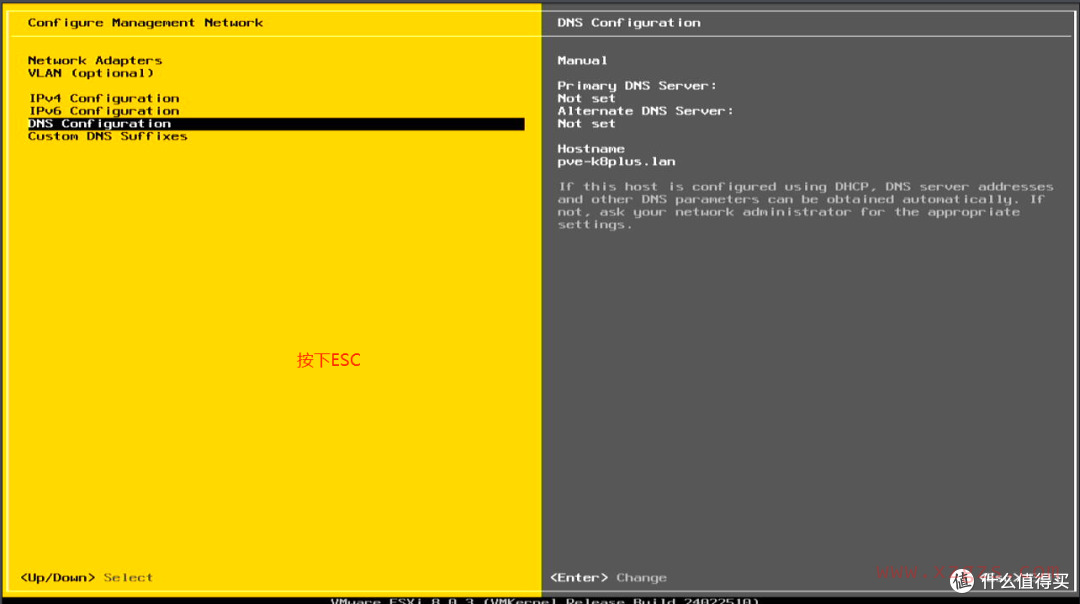1080x604 pixels.
Task: Click the red 按下ESC annotation text
Action: pos(330,360)
